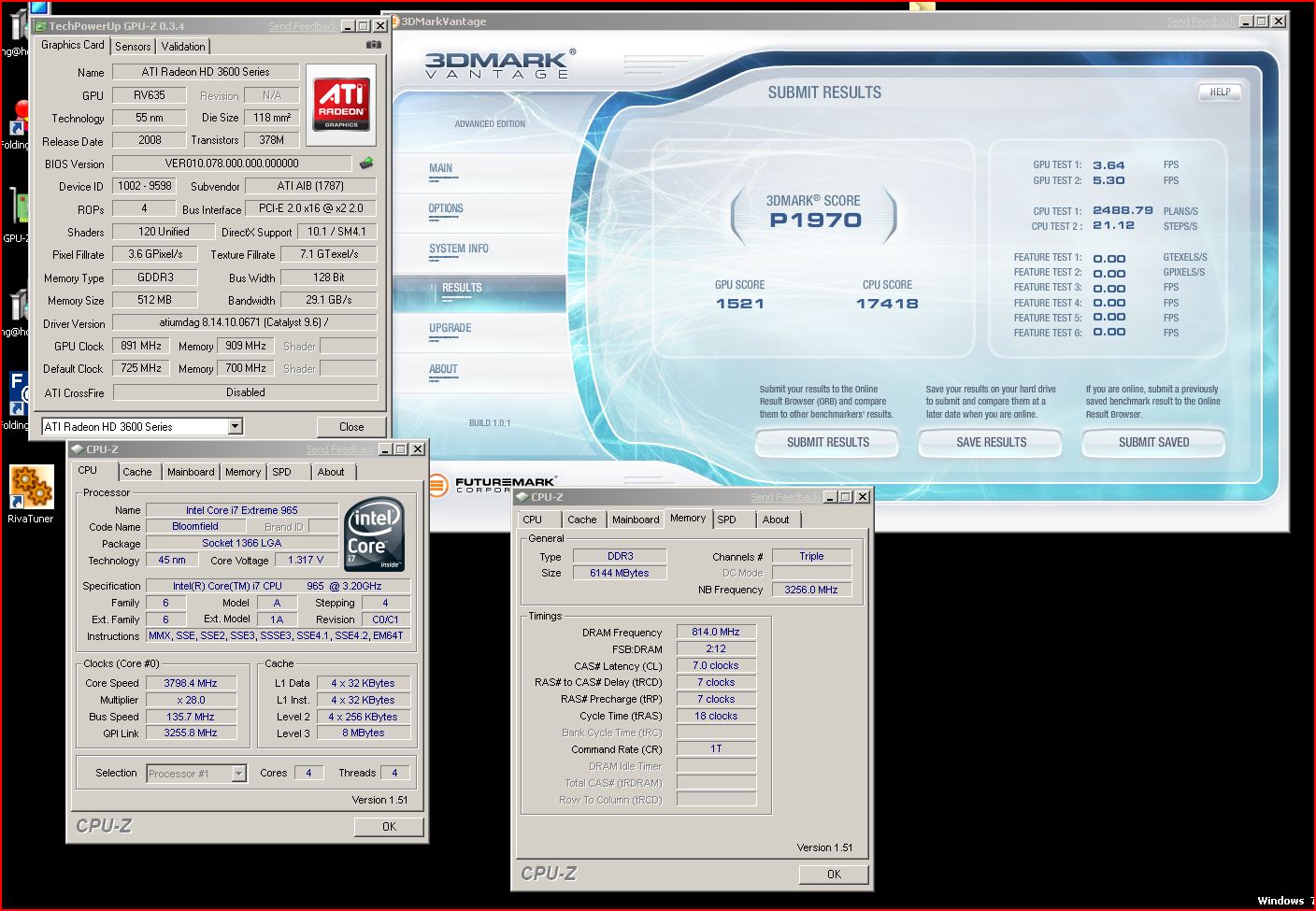Screen dimensions: 1316x911
Task: Click the NB Frequency 3256.0 MHz value
Action: (x=811, y=591)
